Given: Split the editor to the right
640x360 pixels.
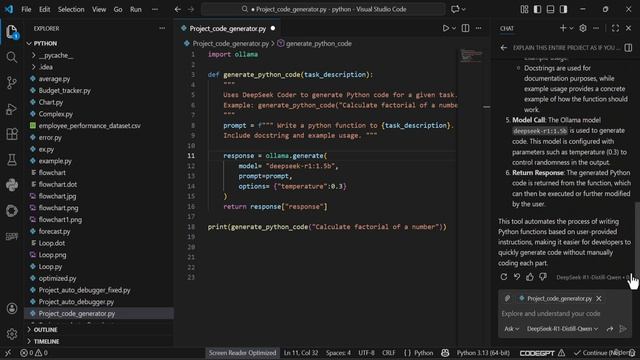Looking at the screenshot, I should click(x=465, y=28).
